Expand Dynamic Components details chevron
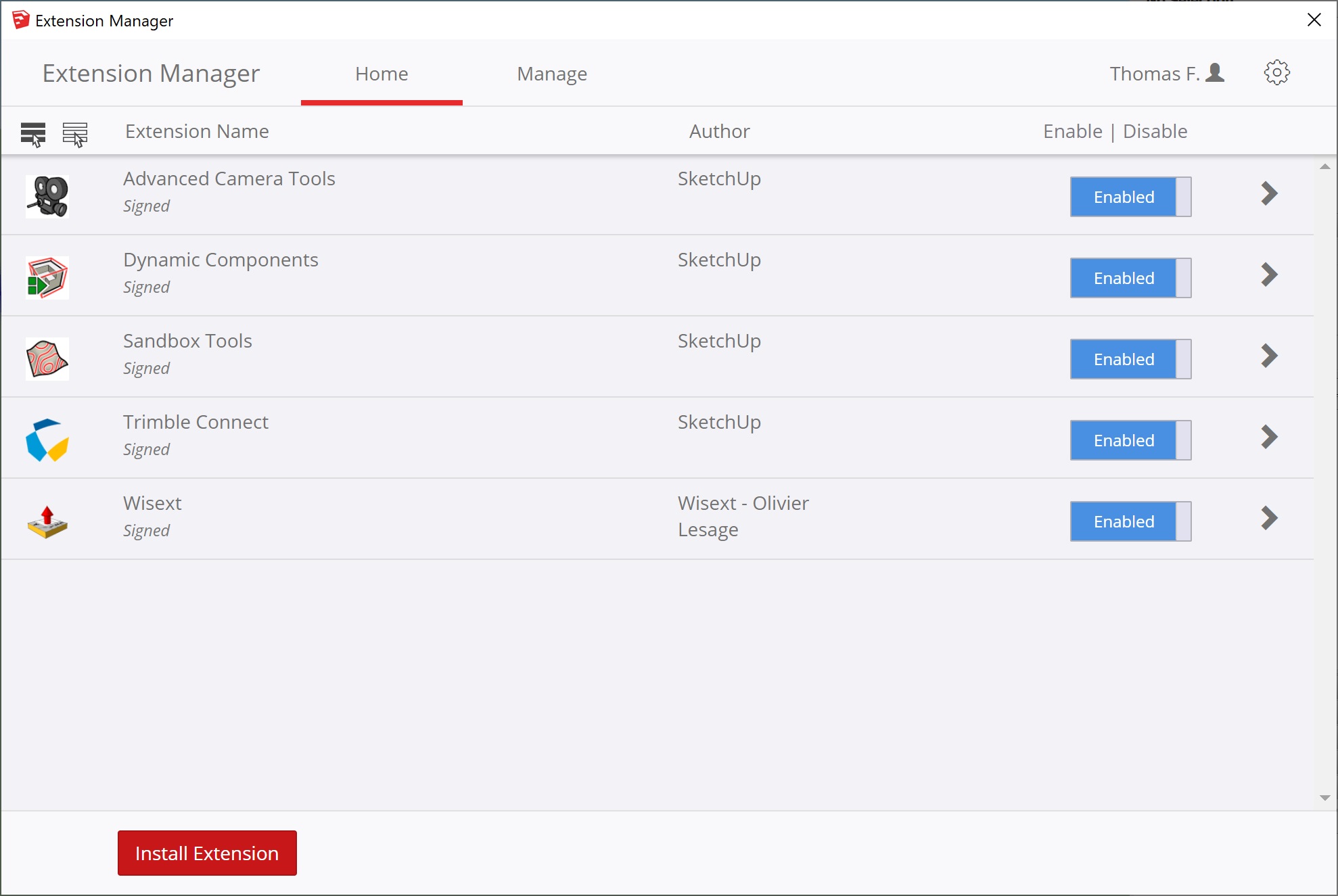Viewport: 1338px width, 896px height. pyautogui.click(x=1269, y=275)
